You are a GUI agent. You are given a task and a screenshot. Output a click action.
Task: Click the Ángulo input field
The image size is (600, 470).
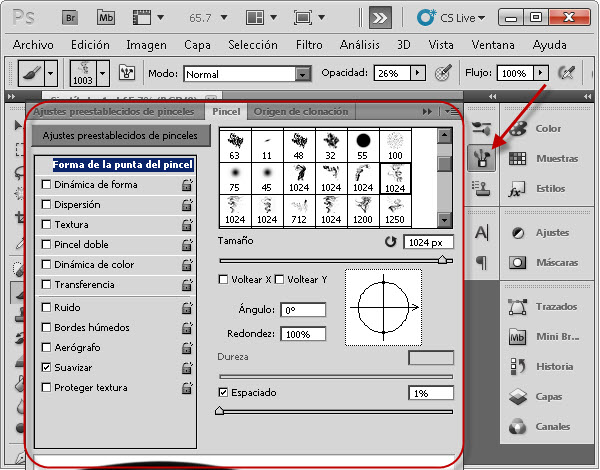pos(303,310)
